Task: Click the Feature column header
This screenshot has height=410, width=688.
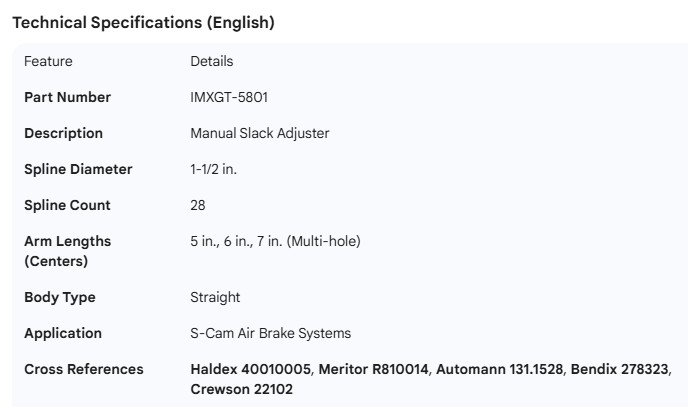Action: (x=48, y=61)
